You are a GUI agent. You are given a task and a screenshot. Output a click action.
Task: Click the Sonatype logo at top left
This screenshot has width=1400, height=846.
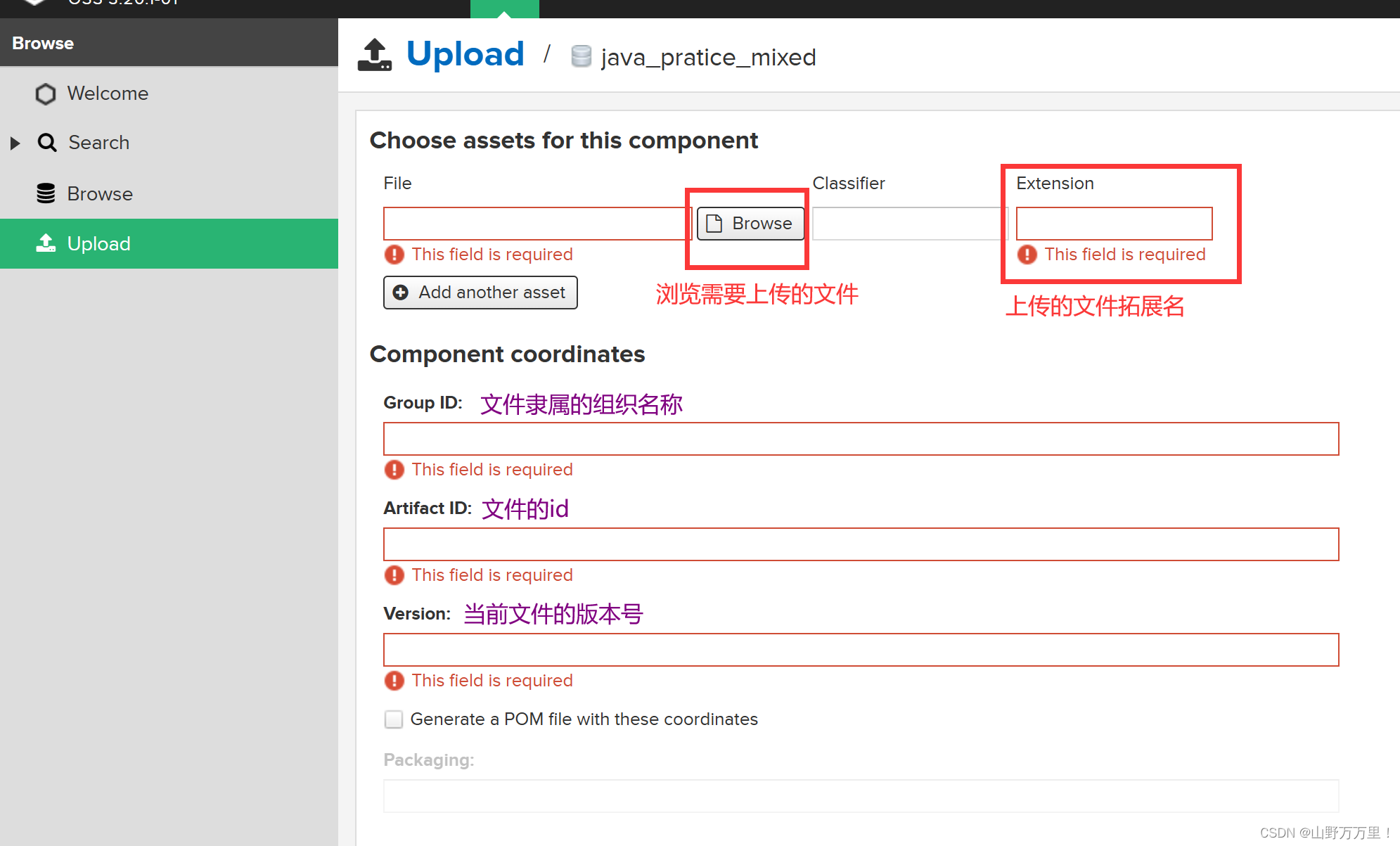point(34,4)
